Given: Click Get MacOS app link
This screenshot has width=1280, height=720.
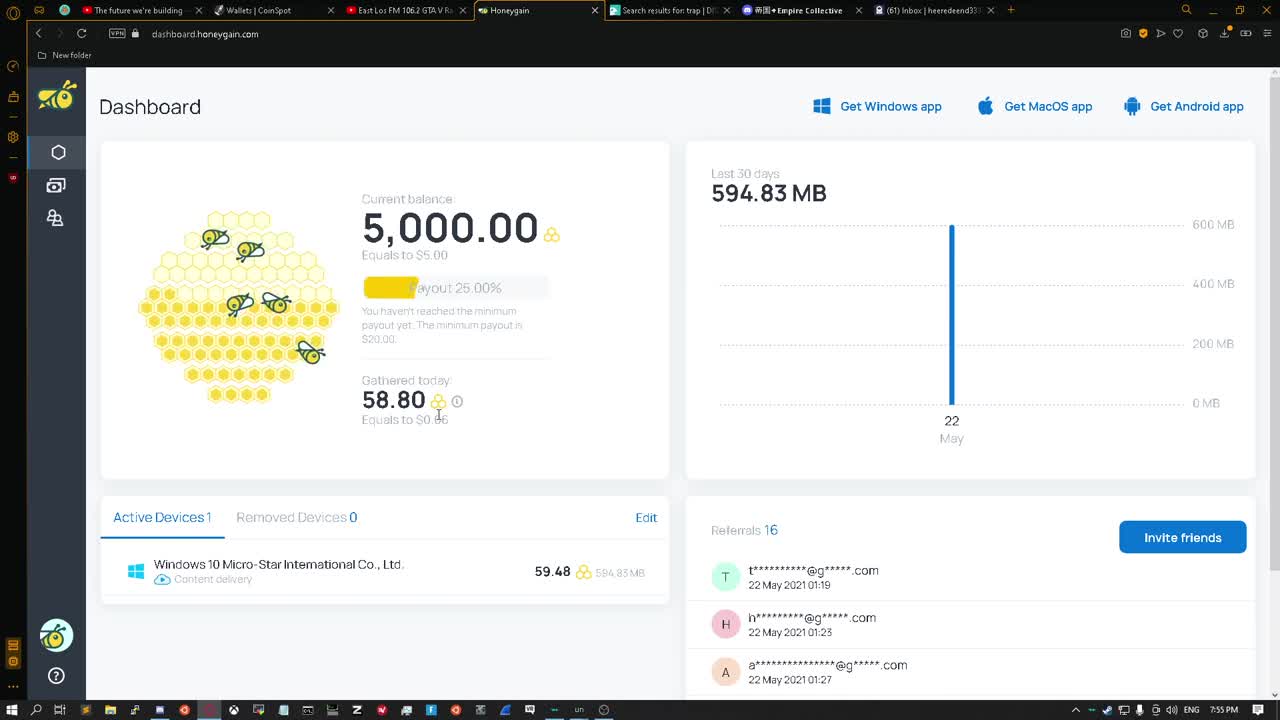Looking at the screenshot, I should pos(1048,106).
